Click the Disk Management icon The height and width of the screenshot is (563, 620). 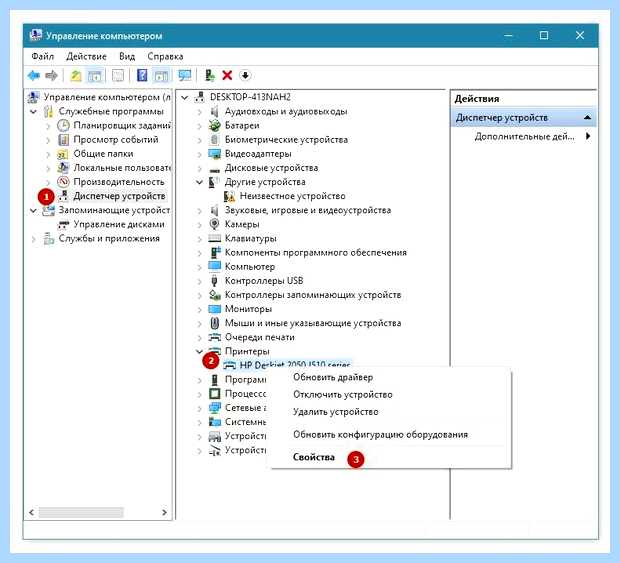pos(63,225)
